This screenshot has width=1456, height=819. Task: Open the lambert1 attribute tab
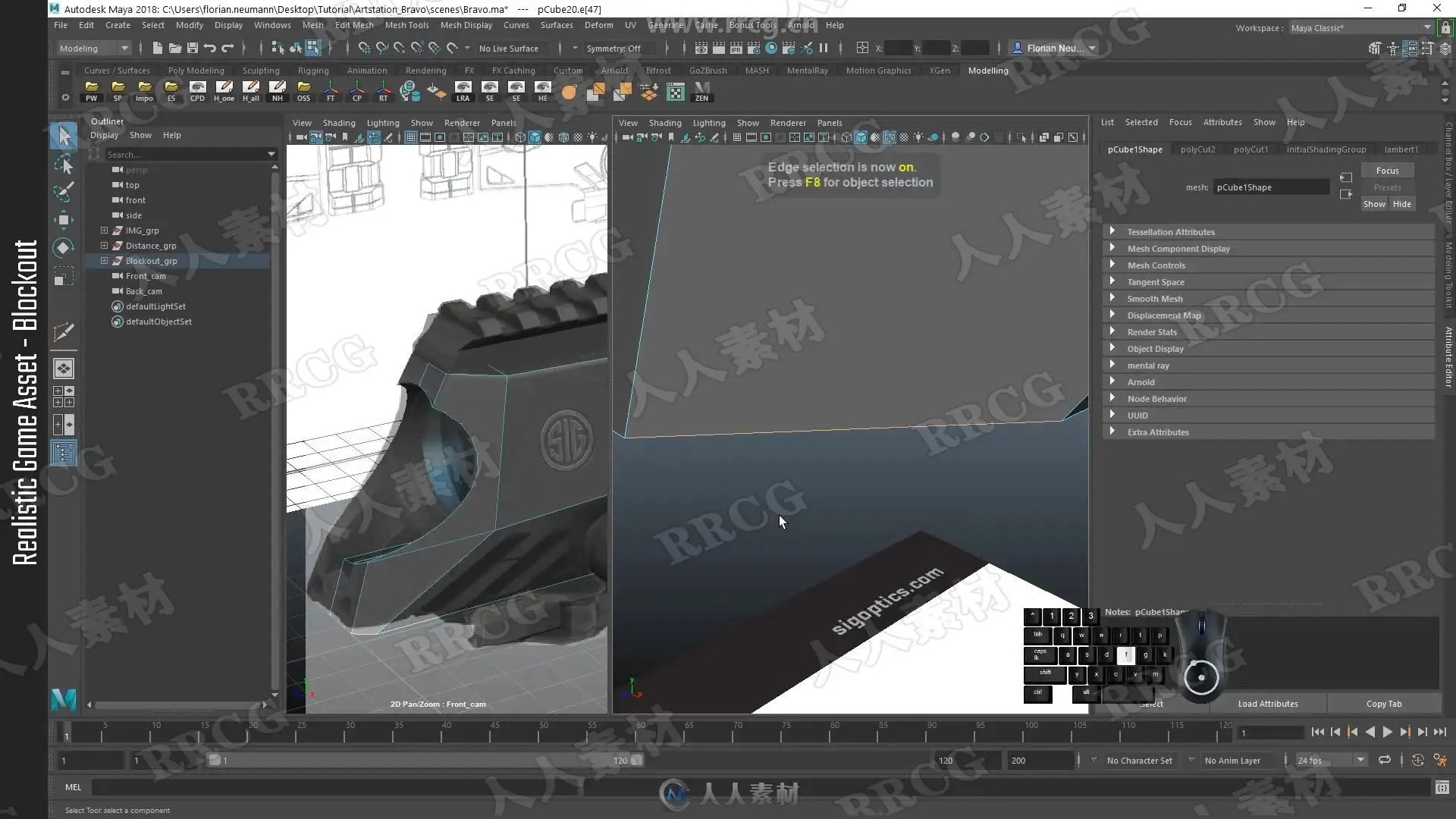1401,149
